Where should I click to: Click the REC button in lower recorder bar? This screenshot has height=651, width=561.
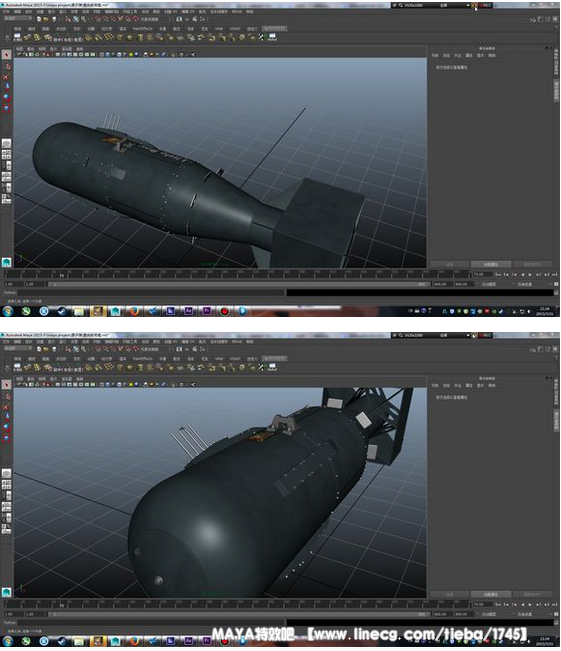pos(485,335)
